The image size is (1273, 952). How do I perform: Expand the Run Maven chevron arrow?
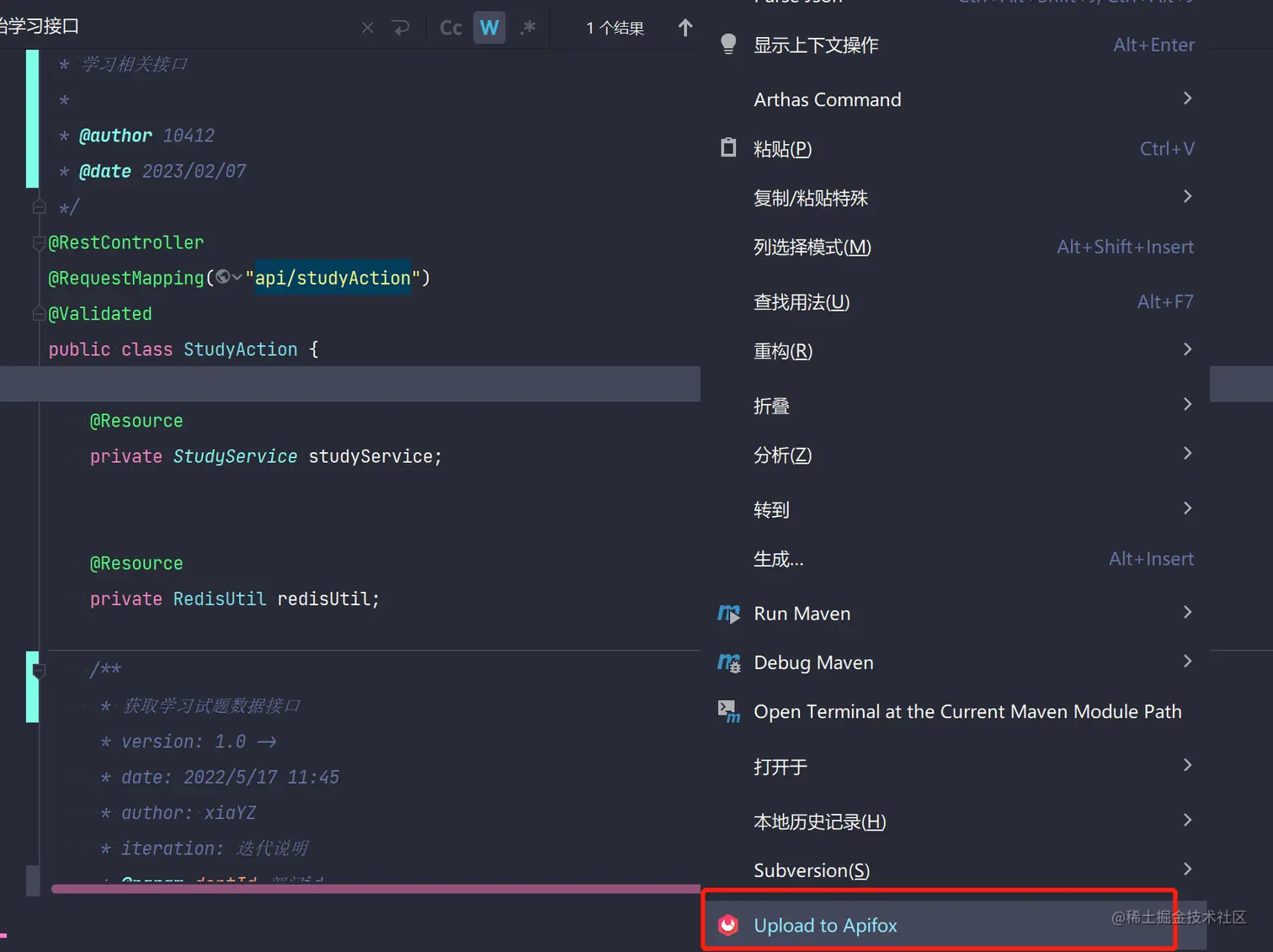pyautogui.click(x=1187, y=612)
